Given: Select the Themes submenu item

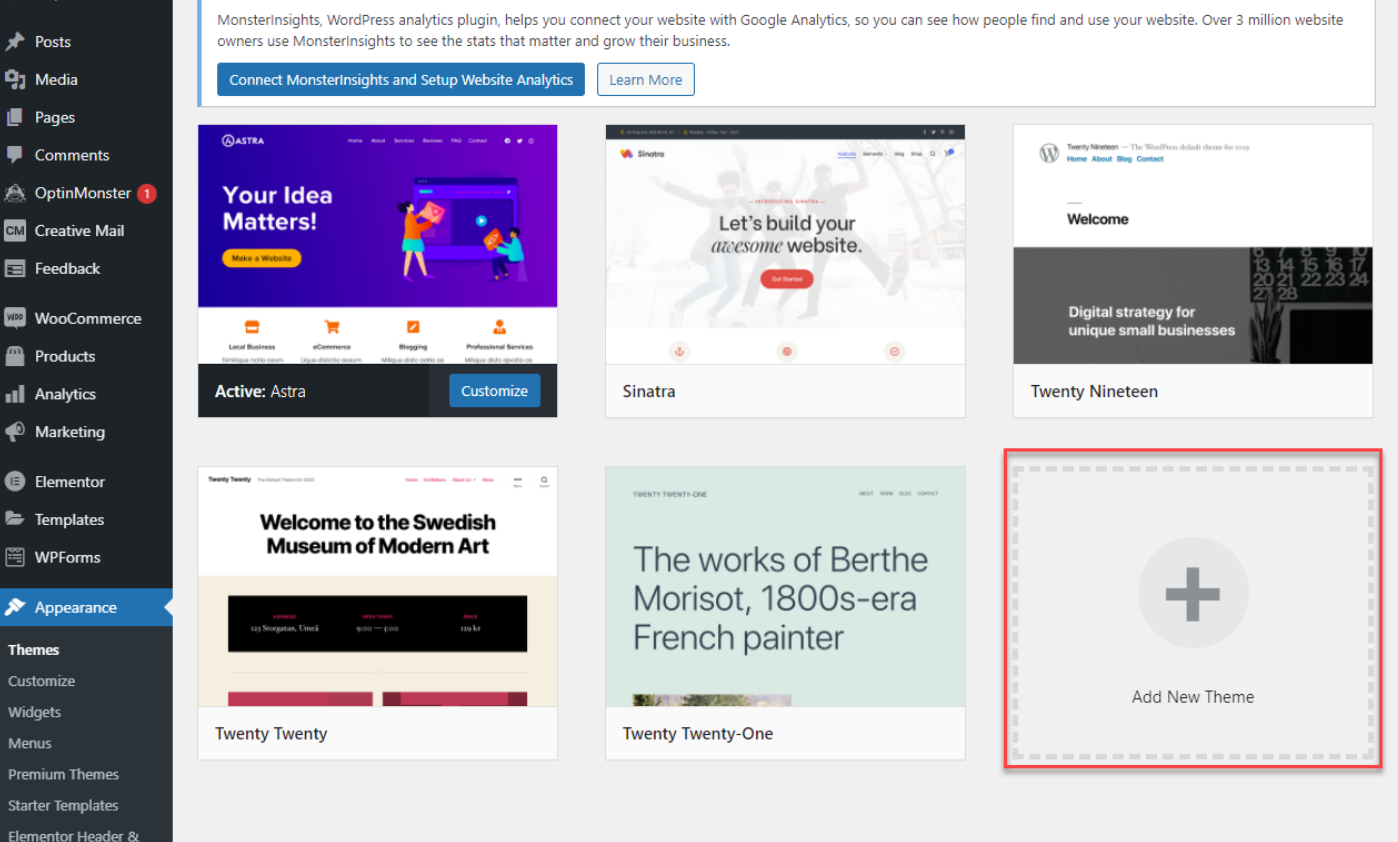Looking at the screenshot, I should [34, 650].
